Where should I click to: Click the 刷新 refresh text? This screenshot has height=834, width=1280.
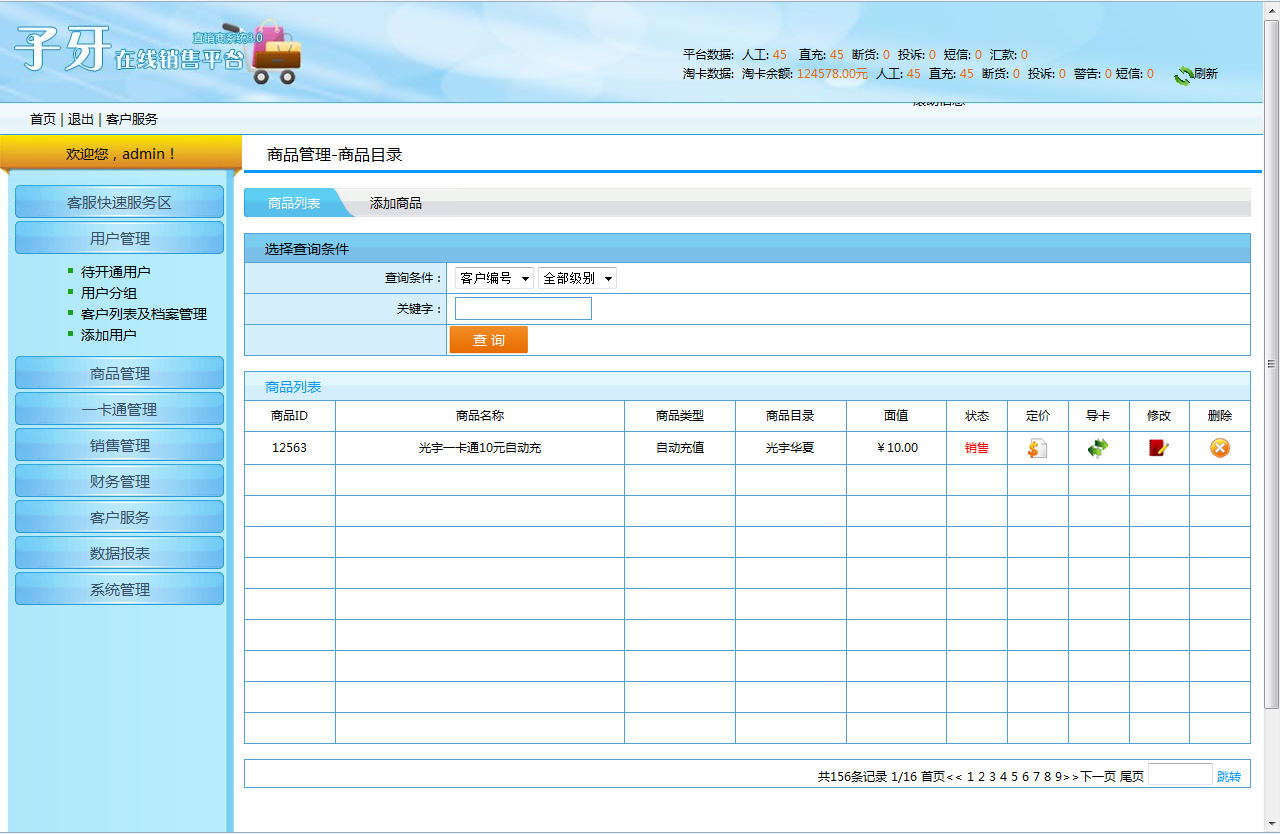pyautogui.click(x=1206, y=74)
